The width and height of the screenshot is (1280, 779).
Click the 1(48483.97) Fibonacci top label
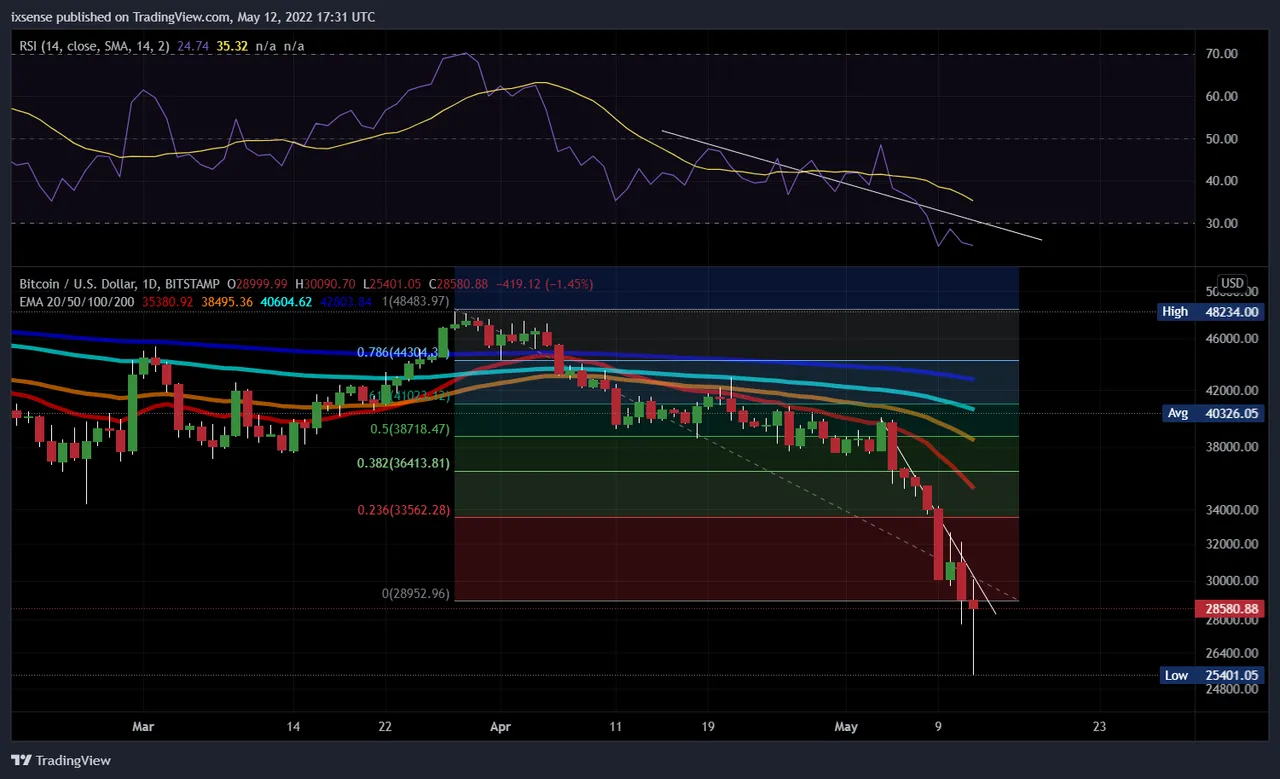(x=416, y=301)
